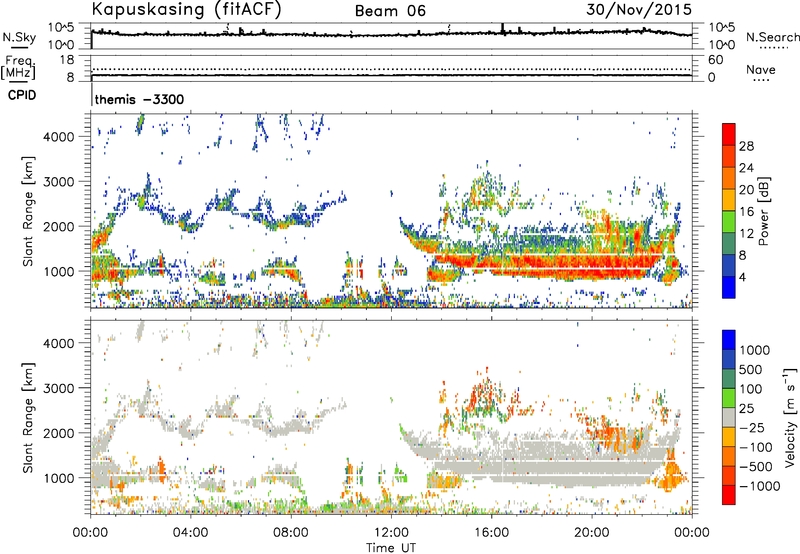This screenshot has height=554, width=800.
Task: Click the "18" frequency axis tick
Action: tap(67, 60)
